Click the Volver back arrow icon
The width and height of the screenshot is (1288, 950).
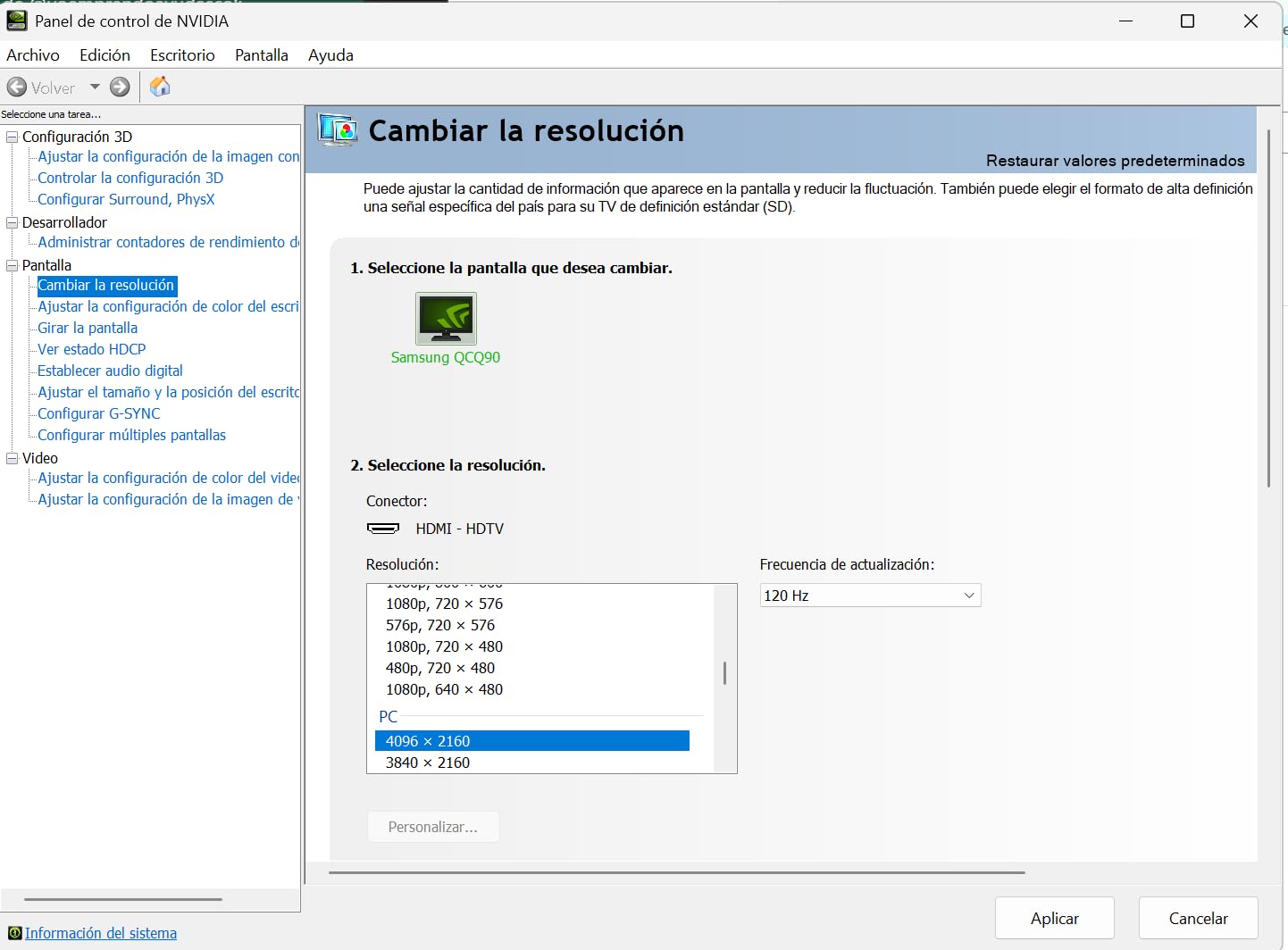17,87
